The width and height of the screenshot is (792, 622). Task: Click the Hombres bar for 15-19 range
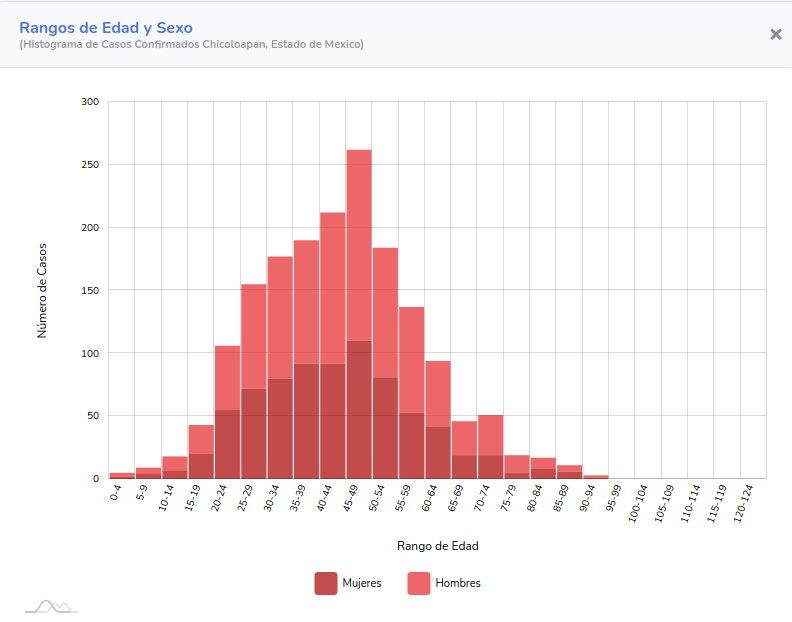201,439
